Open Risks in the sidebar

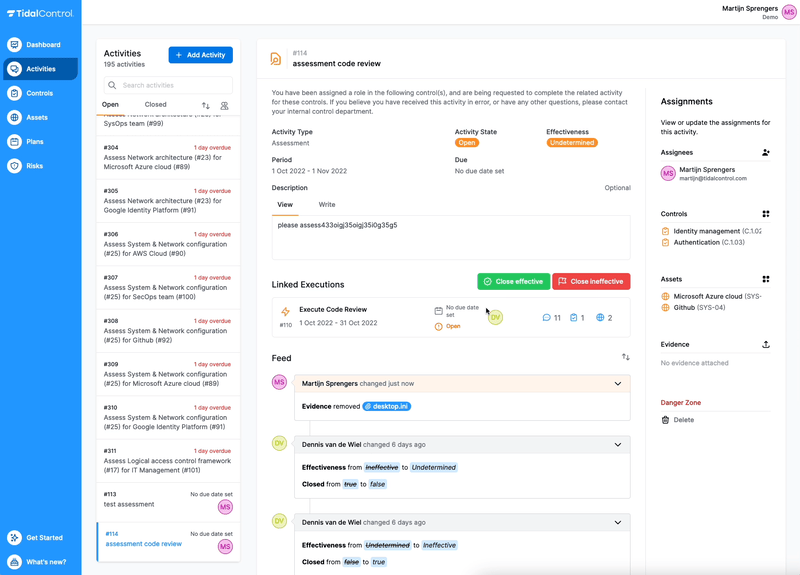(x=34, y=166)
